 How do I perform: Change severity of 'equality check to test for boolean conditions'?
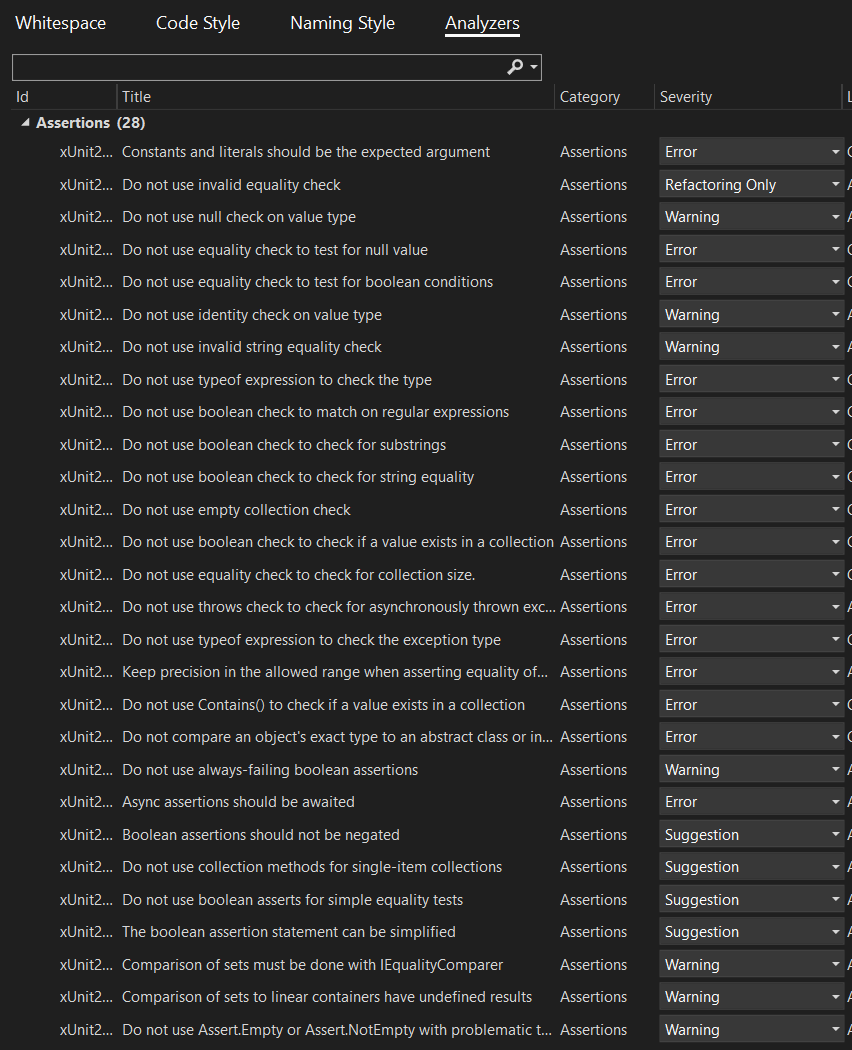coord(751,282)
